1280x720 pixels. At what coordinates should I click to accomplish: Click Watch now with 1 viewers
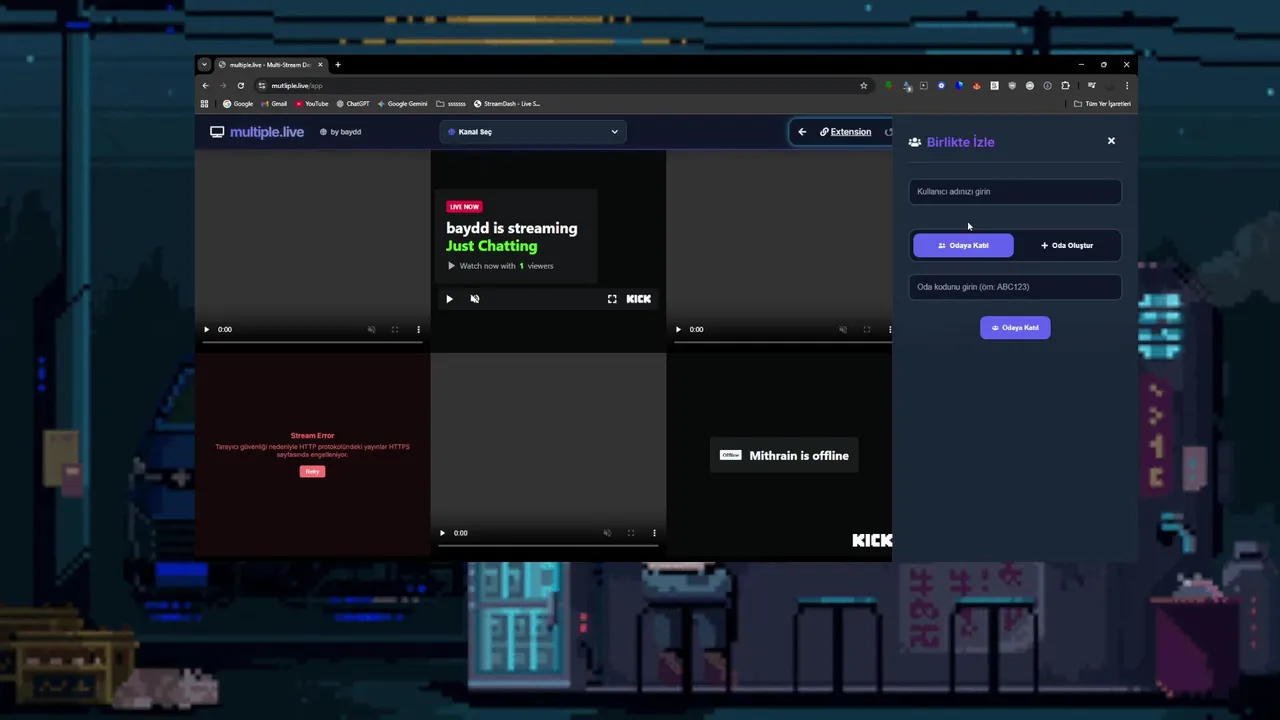(x=500, y=266)
